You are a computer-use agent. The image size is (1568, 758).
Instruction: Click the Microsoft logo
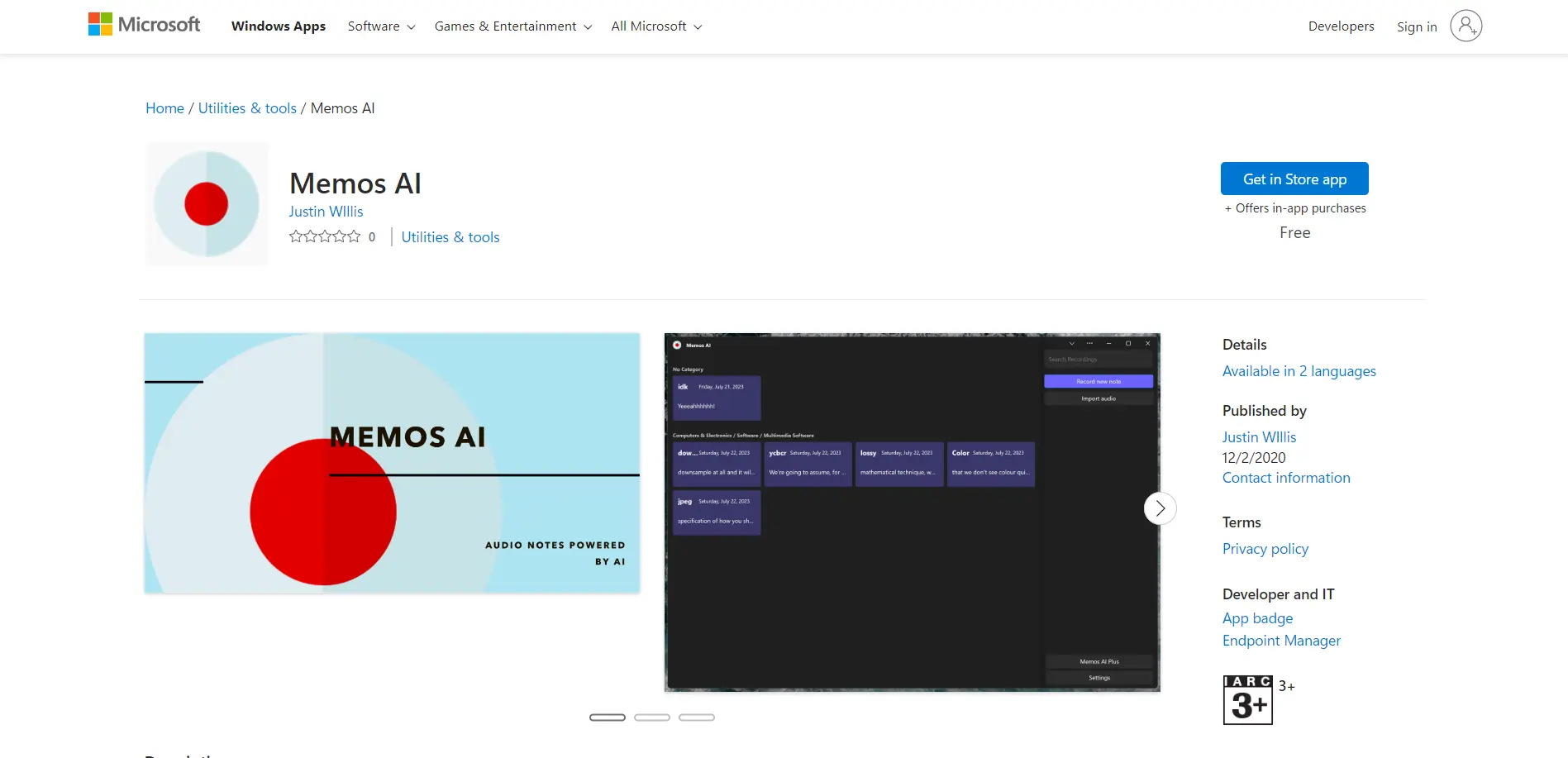tap(144, 25)
